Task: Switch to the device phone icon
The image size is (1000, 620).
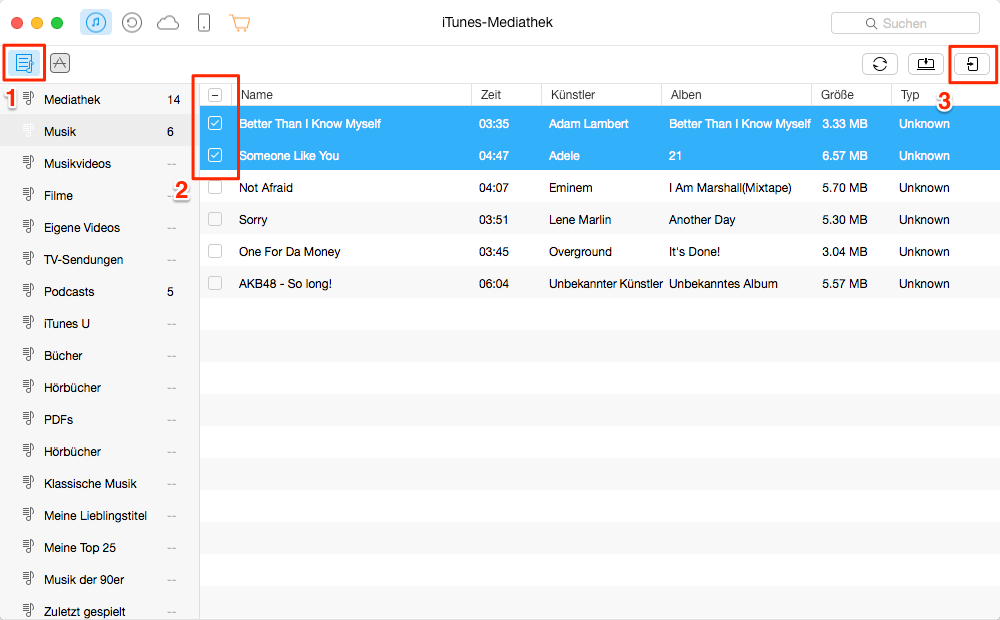Action: pos(203,24)
